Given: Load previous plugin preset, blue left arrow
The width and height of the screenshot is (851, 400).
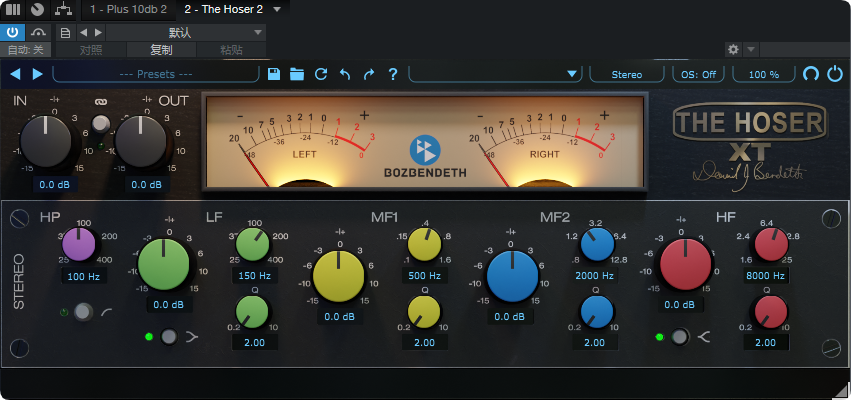Looking at the screenshot, I should click(x=15, y=74).
